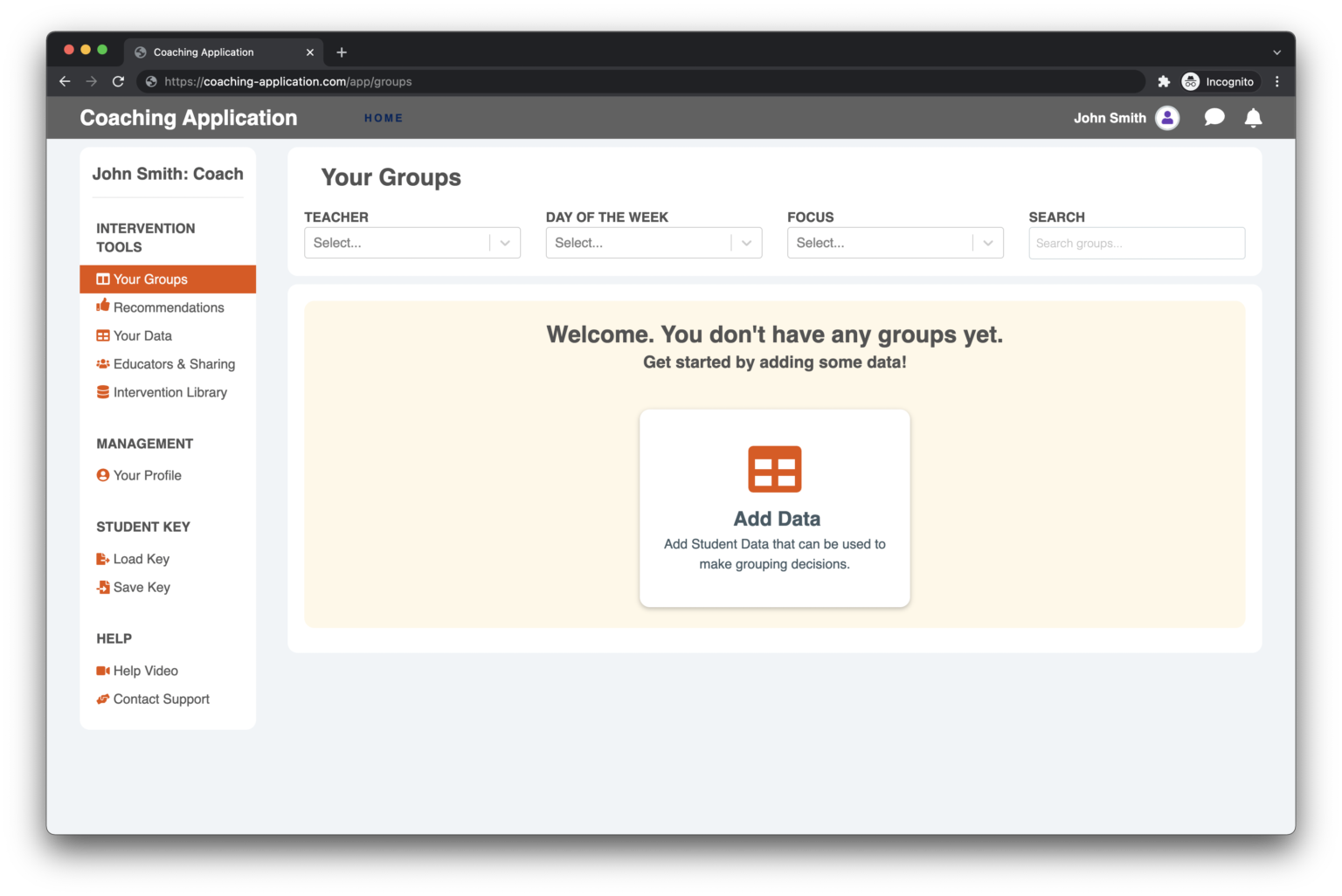This screenshot has height=896, width=1342.
Task: Open the messages chat bubble icon
Action: (x=1214, y=117)
